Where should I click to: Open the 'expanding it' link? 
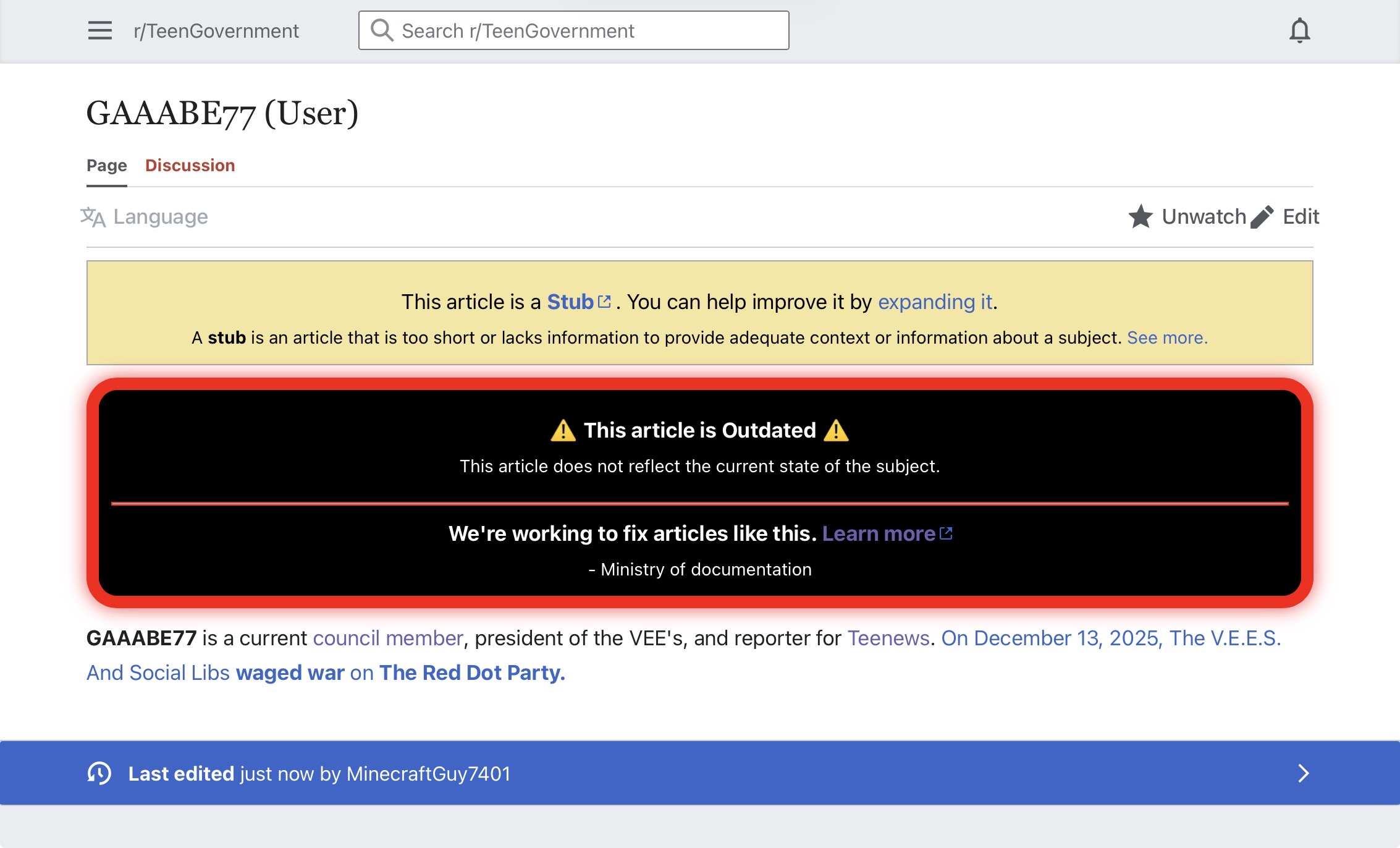[935, 302]
